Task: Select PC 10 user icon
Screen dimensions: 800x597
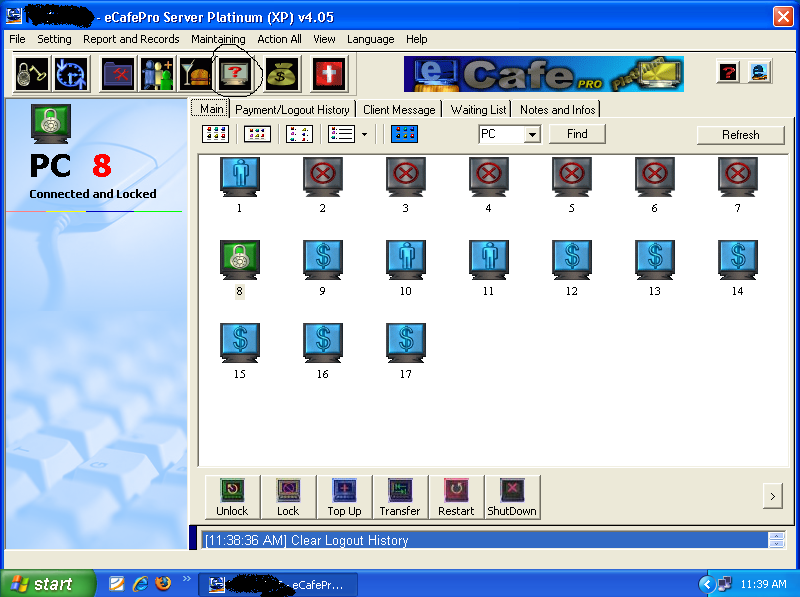Action: pos(406,260)
